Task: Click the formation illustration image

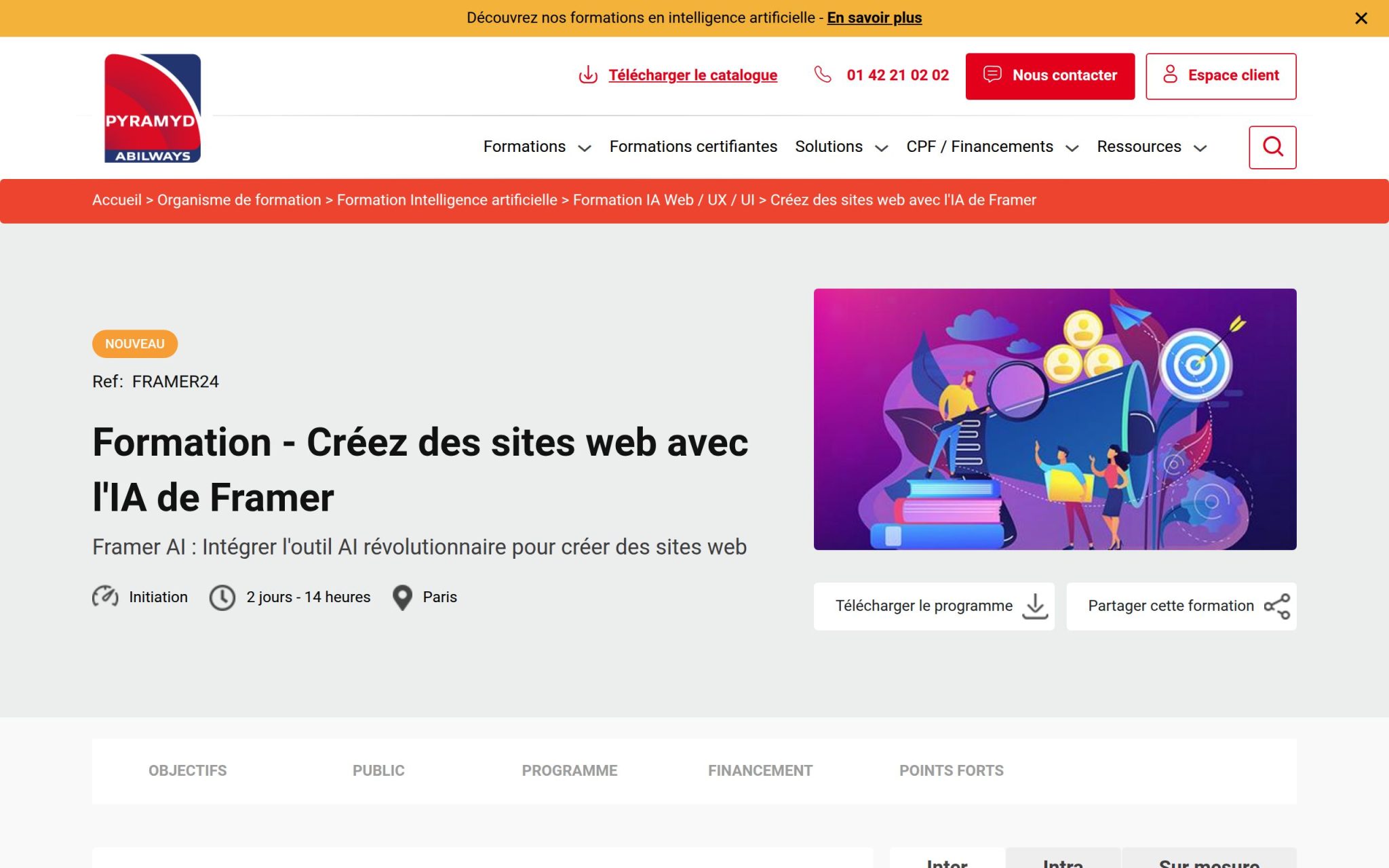Action: [1055, 419]
